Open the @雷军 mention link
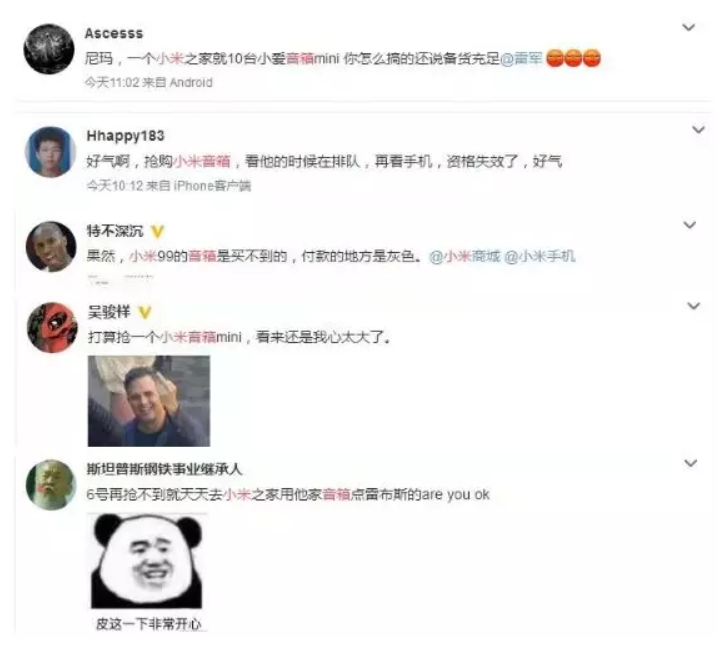Image resolution: width=720 pixels, height=647 pixels. pyautogui.click(x=521, y=59)
